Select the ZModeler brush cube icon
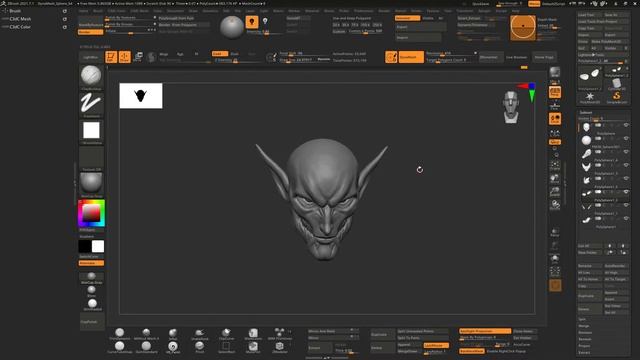 pyautogui.click(x=280, y=347)
